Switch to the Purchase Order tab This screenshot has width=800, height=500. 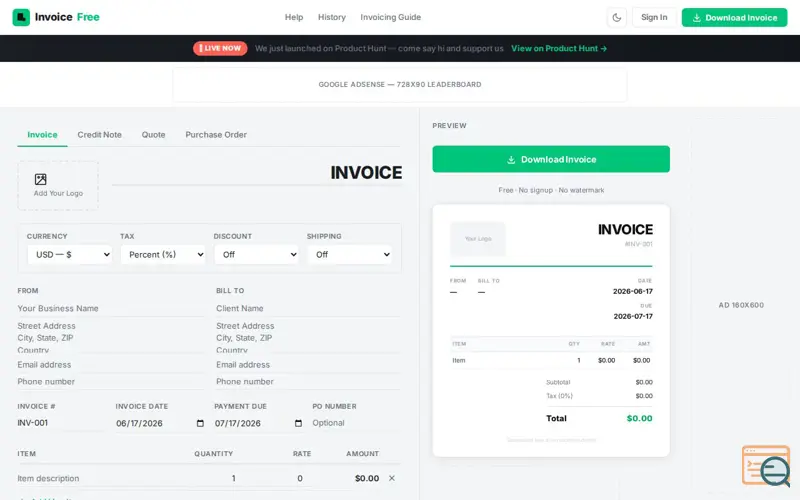pyautogui.click(x=216, y=135)
